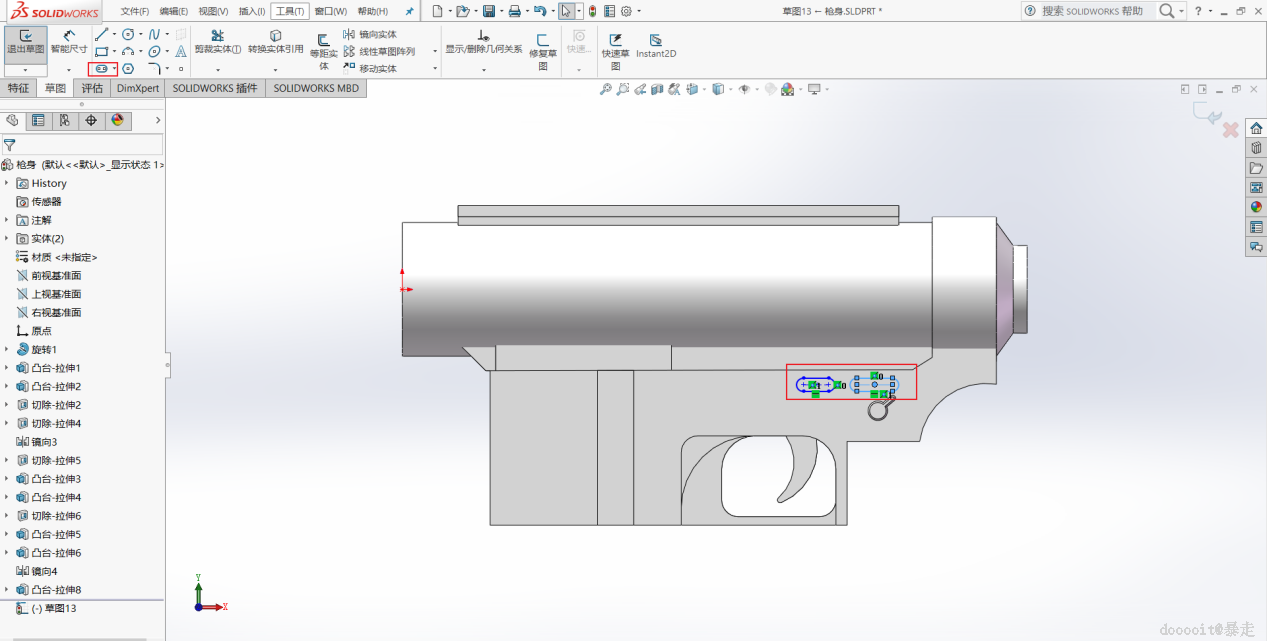Open Appearances in the task pane
Viewport: 1267px width, 641px height.
pyautogui.click(x=1256, y=207)
